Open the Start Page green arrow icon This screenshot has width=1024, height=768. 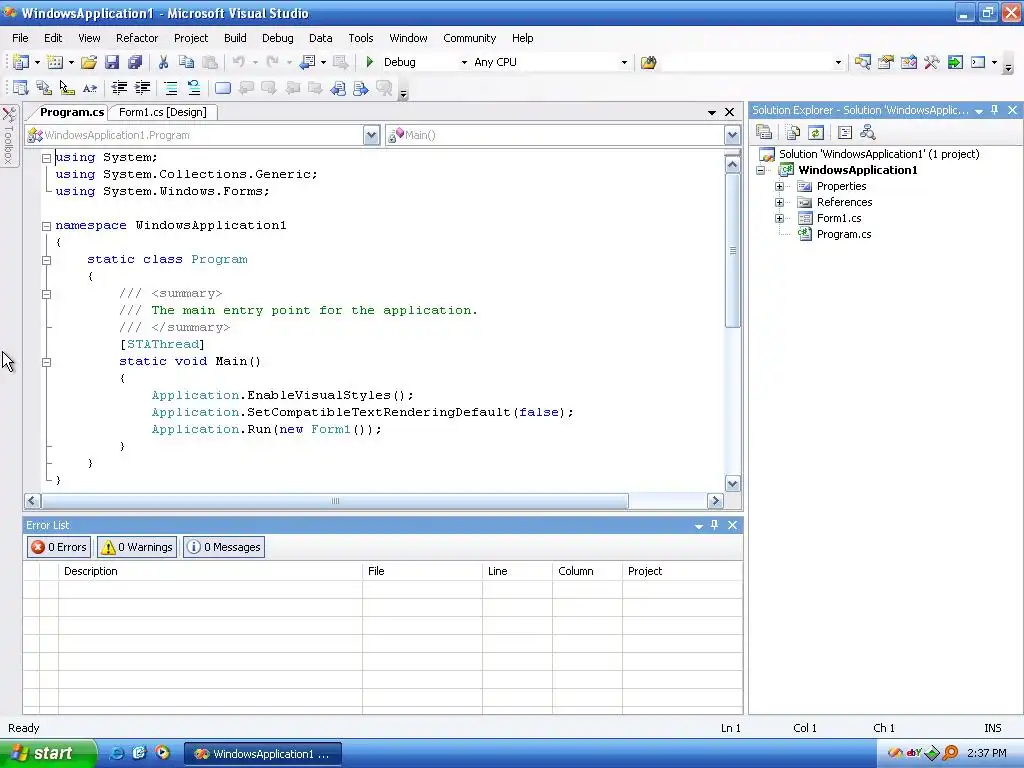click(955, 62)
